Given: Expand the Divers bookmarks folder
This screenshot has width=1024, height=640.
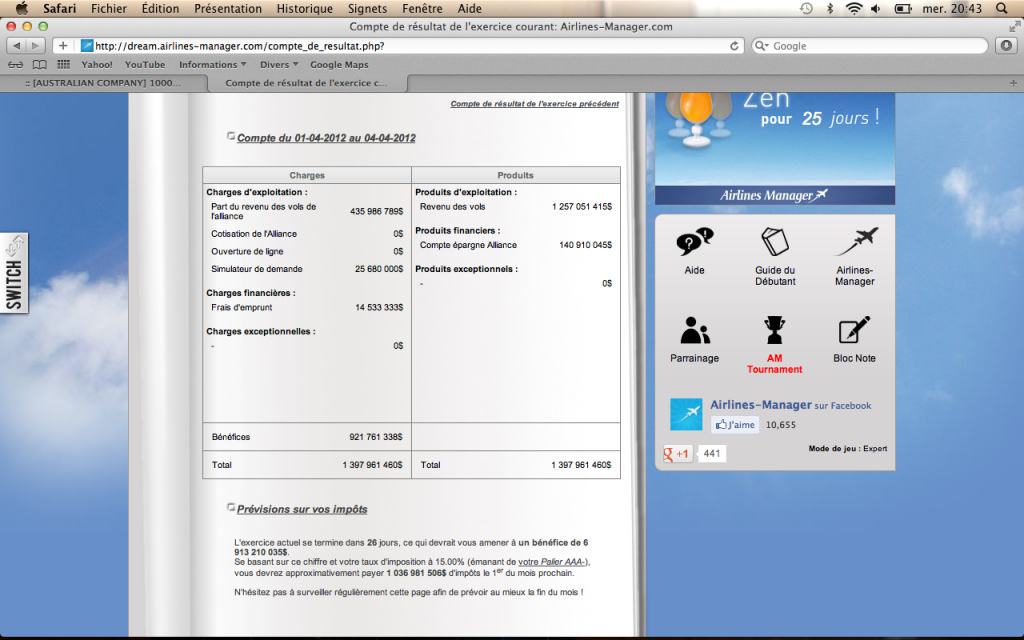Looking at the screenshot, I should pos(279,65).
